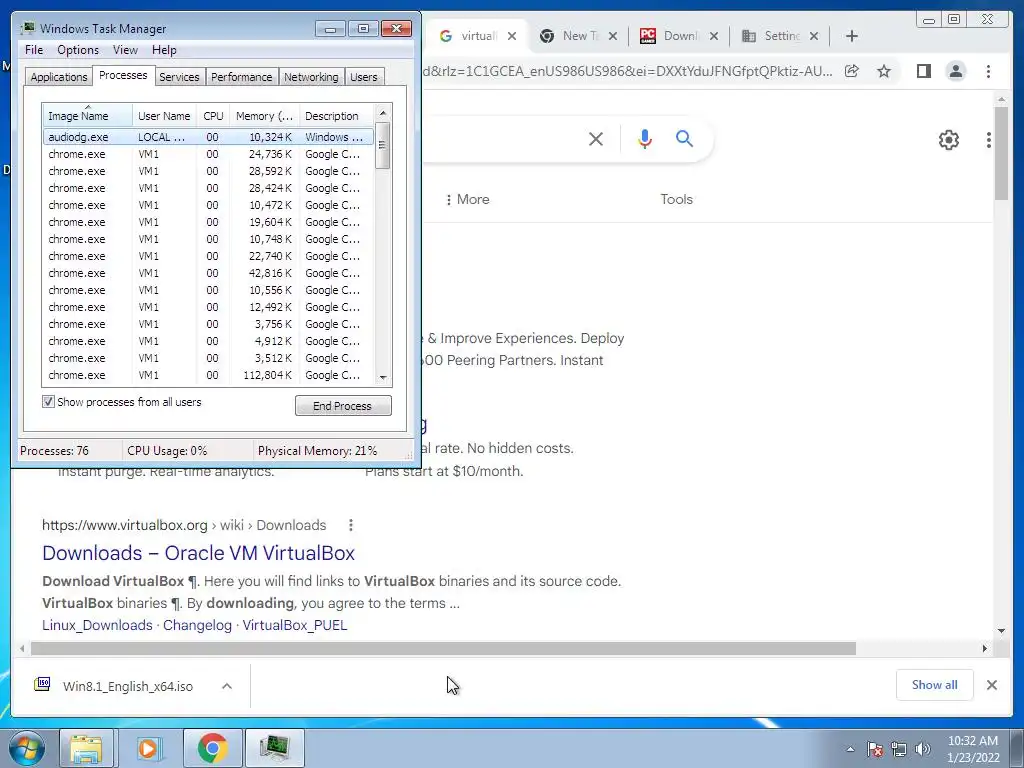Open the VirtualBox_PUEL sitelink
This screenshot has height=768, width=1024.
point(295,625)
